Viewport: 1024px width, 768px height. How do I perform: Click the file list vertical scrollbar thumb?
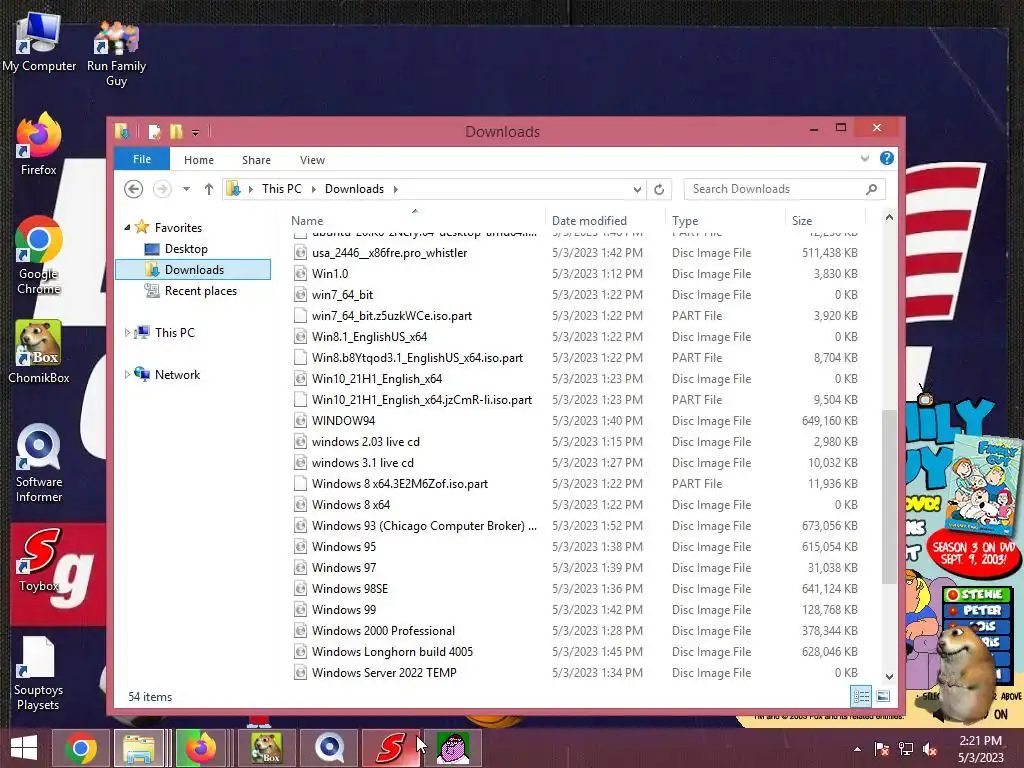889,496
